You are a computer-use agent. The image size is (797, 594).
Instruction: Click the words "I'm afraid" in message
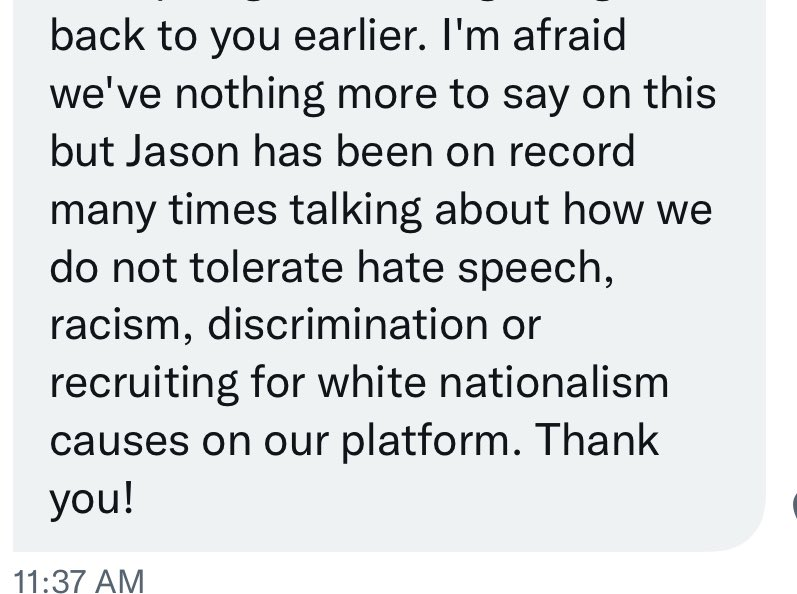pyautogui.click(x=533, y=36)
